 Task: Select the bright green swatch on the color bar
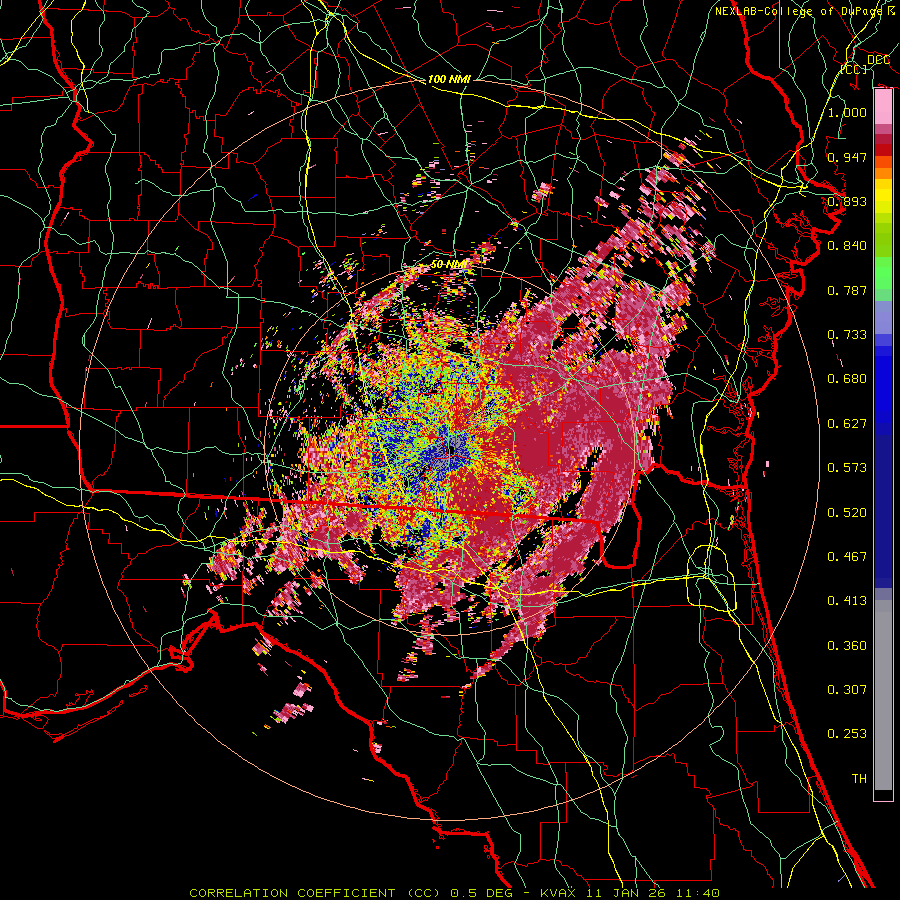pyautogui.click(x=883, y=273)
